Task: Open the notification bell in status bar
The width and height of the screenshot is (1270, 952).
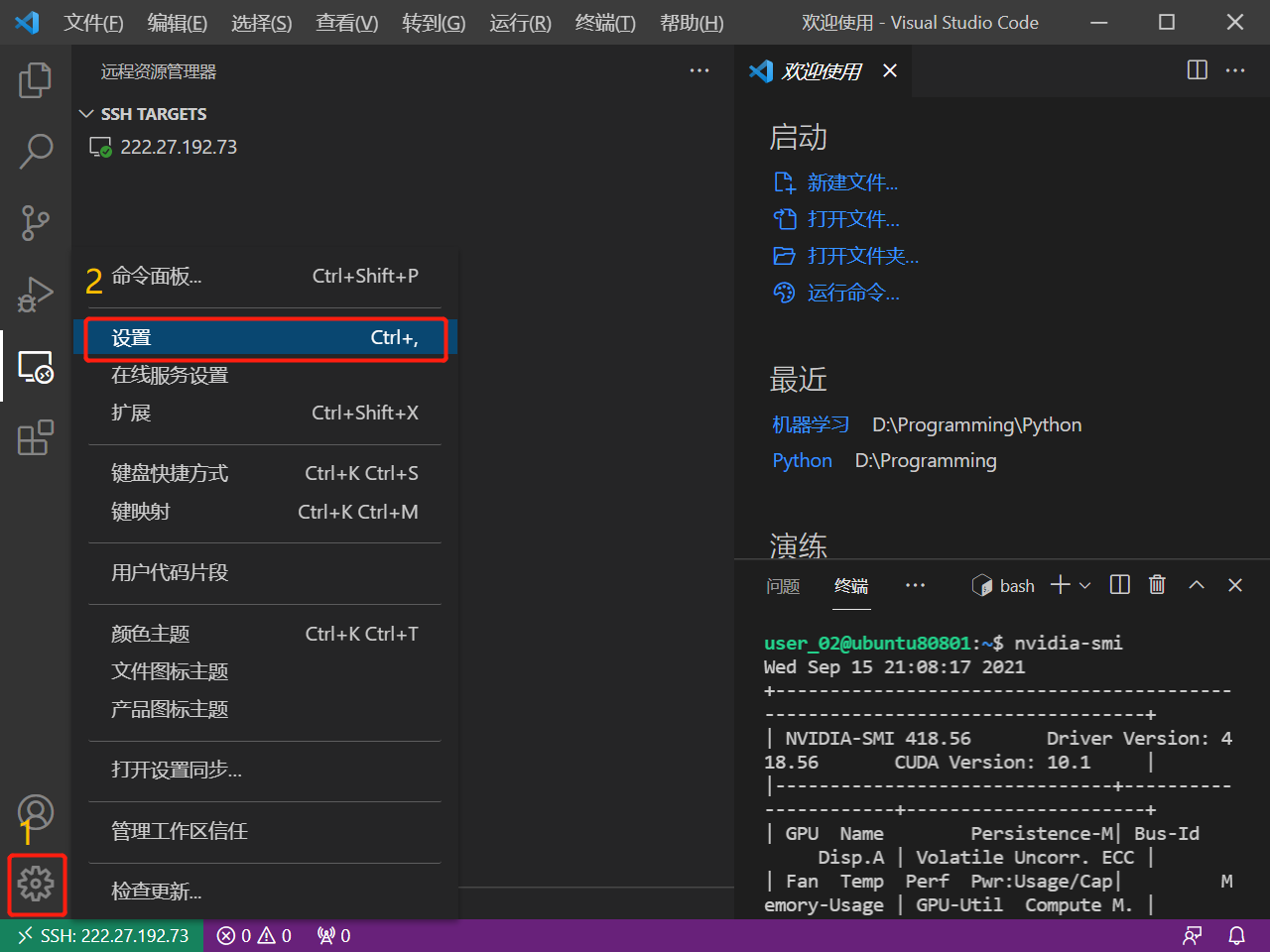Action: pos(1236,935)
